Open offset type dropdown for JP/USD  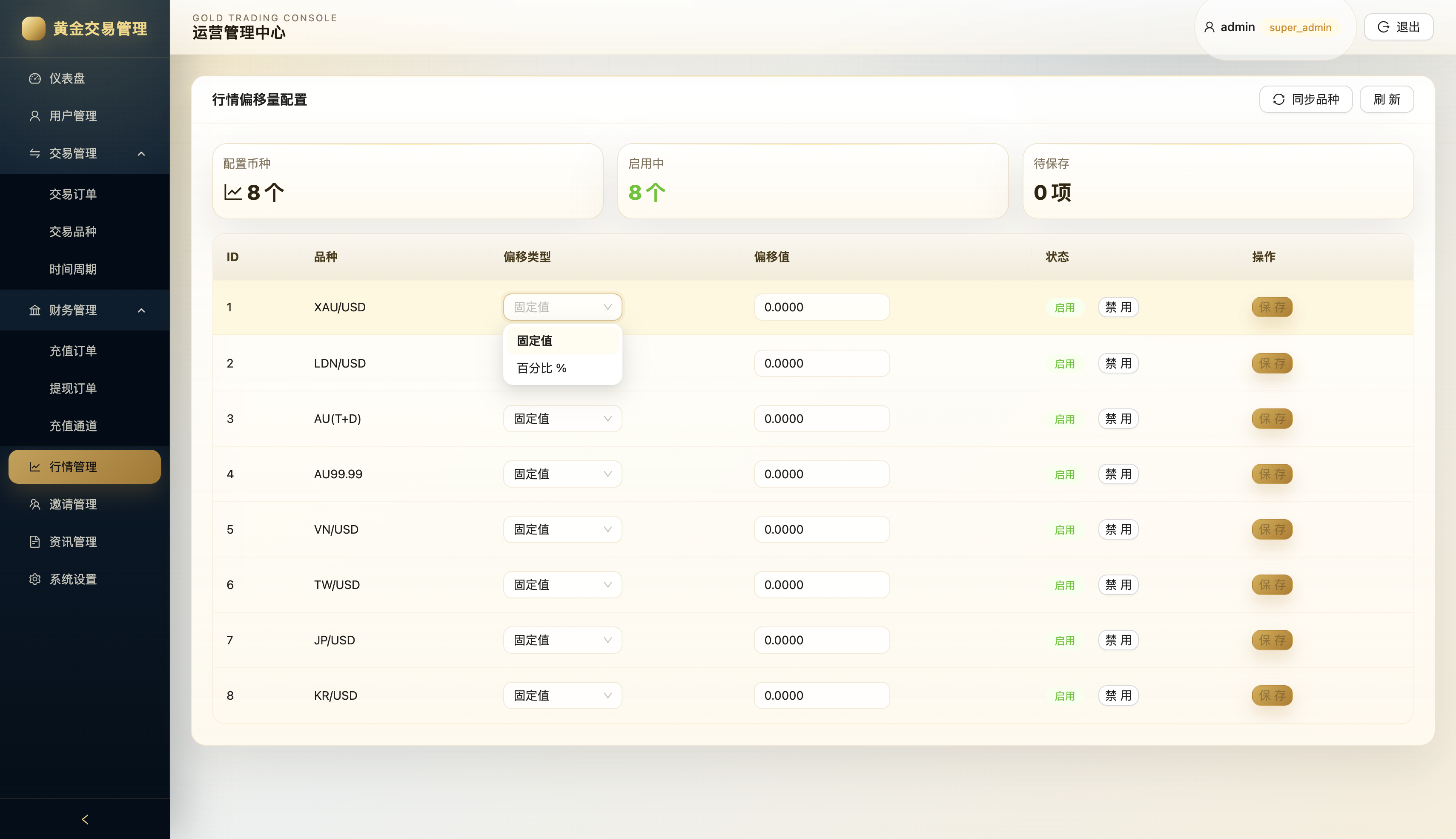point(563,640)
